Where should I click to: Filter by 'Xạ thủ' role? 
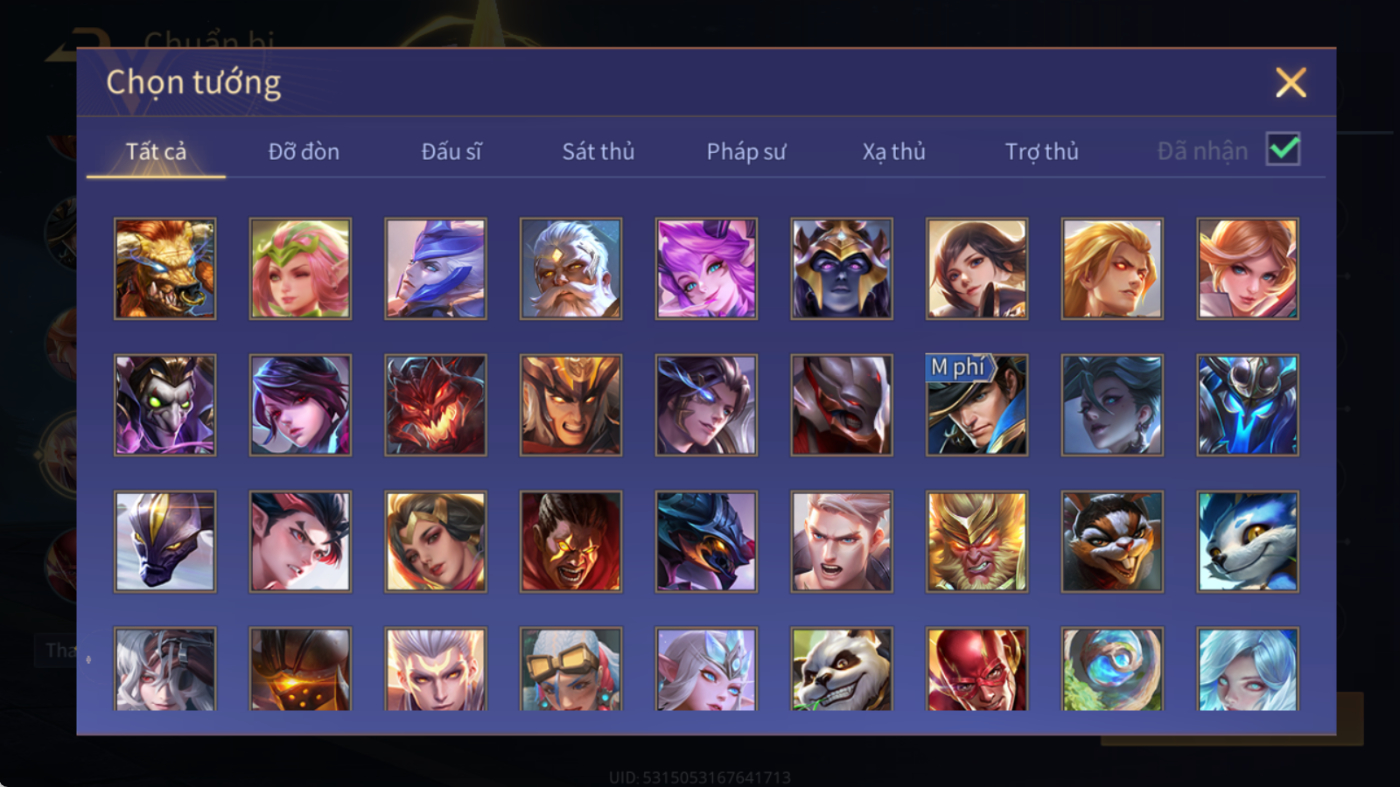coord(894,152)
